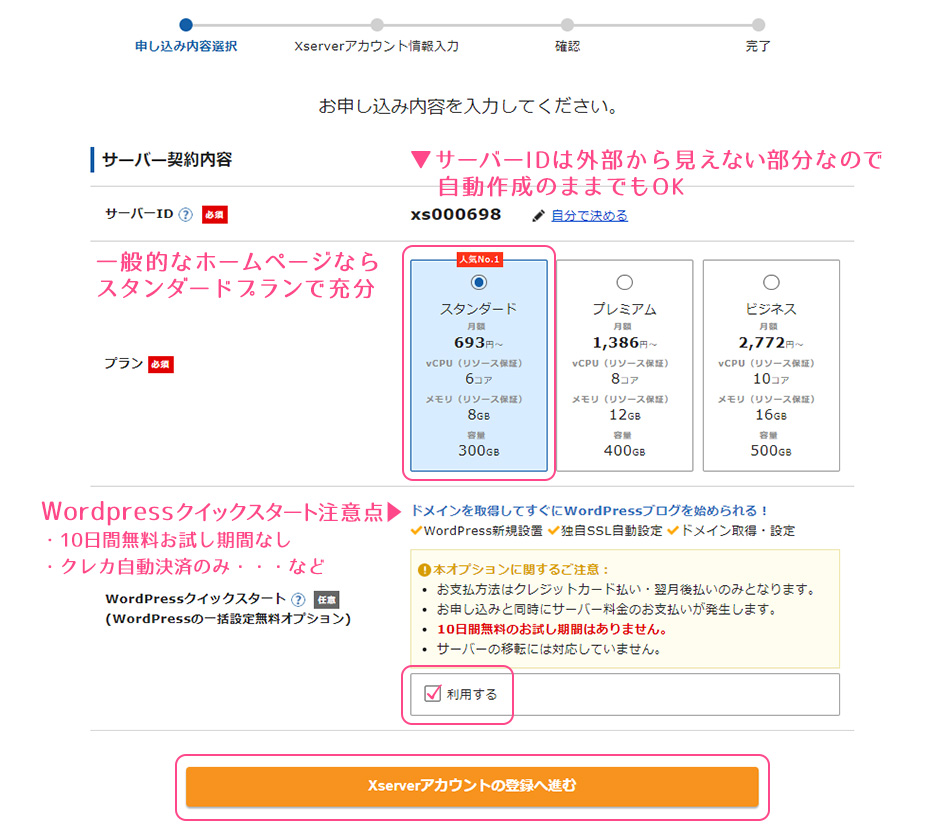Viewport: 937px width, 830px height.
Task: Click the Xserverアカウント情報入力 step
Action: click(x=376, y=46)
